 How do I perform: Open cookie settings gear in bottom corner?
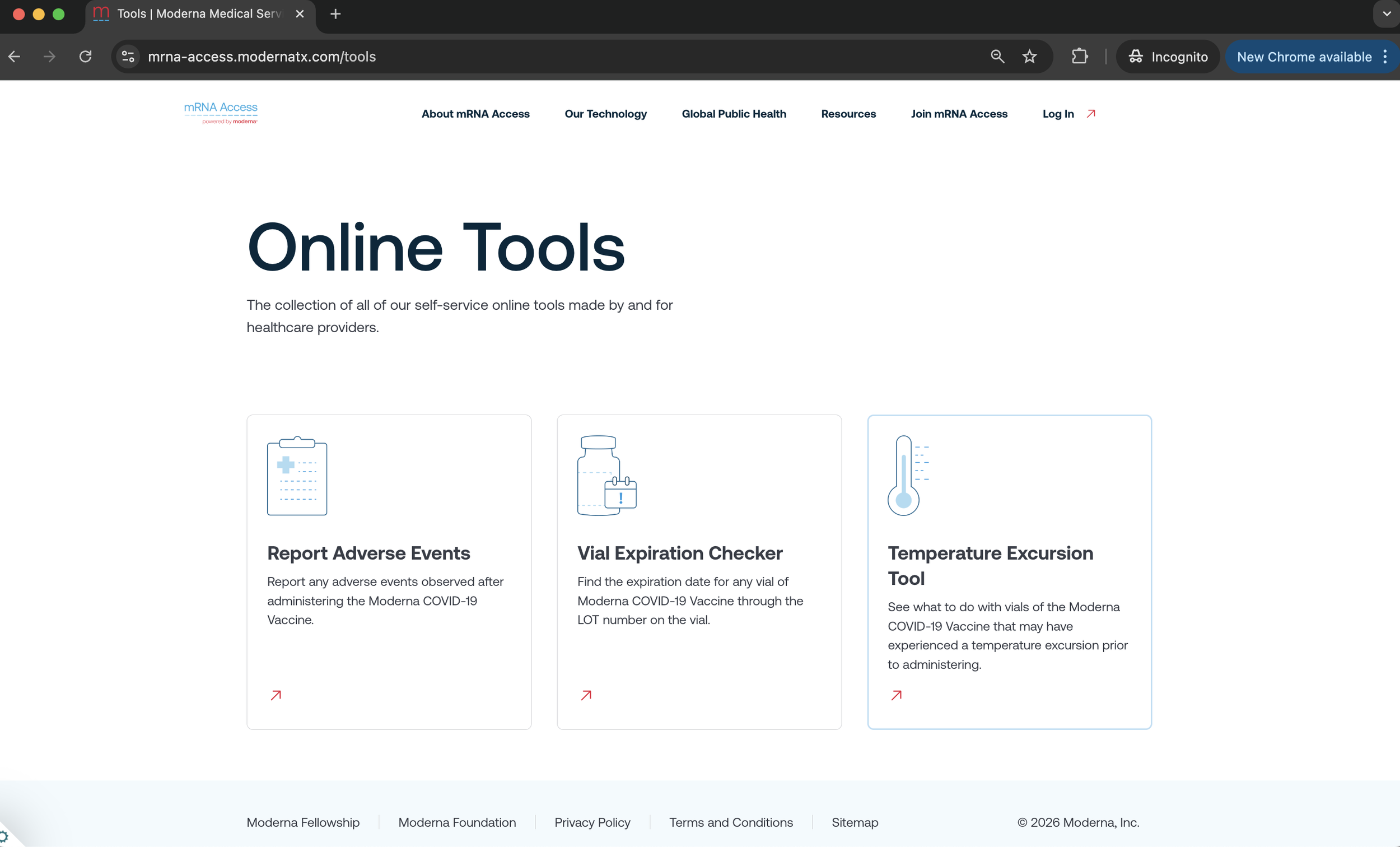point(4,837)
